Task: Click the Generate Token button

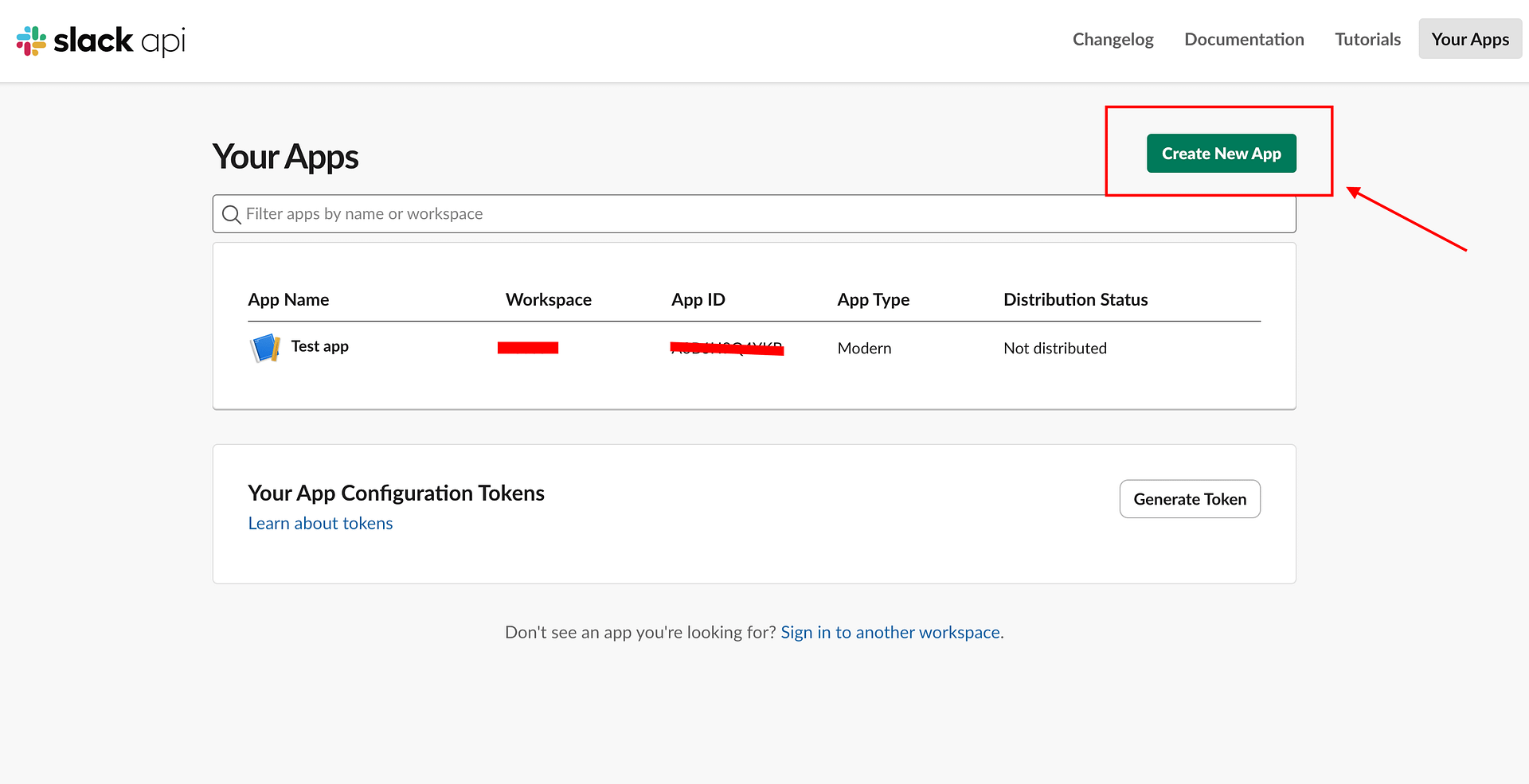Action: click(1190, 499)
